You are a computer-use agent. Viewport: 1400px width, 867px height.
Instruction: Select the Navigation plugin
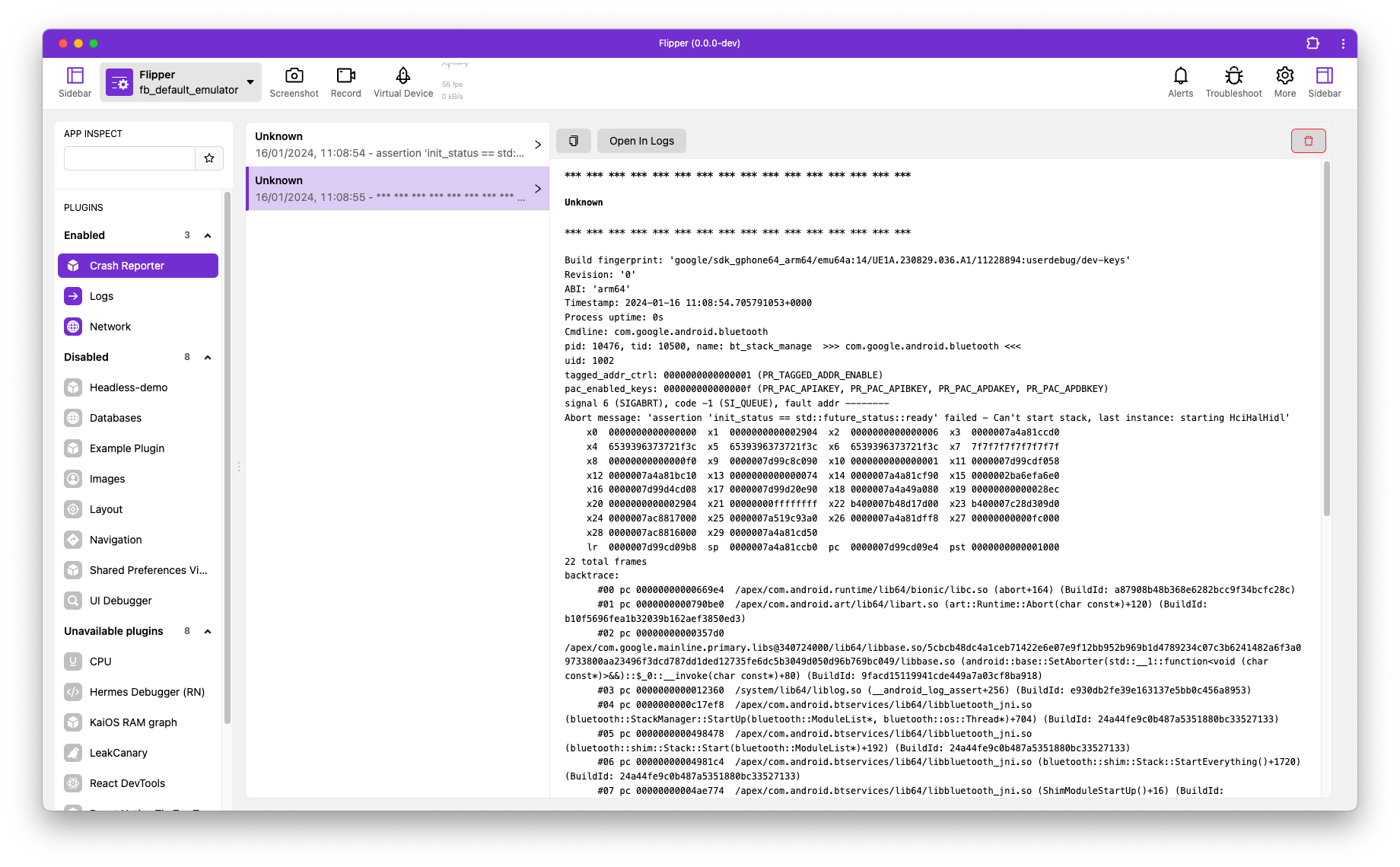(138, 540)
